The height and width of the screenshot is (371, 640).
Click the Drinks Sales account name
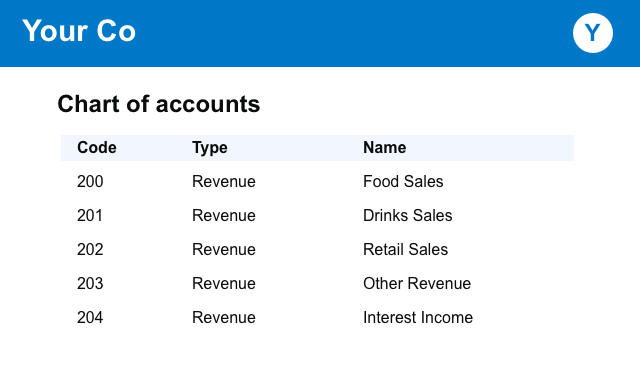[408, 215]
